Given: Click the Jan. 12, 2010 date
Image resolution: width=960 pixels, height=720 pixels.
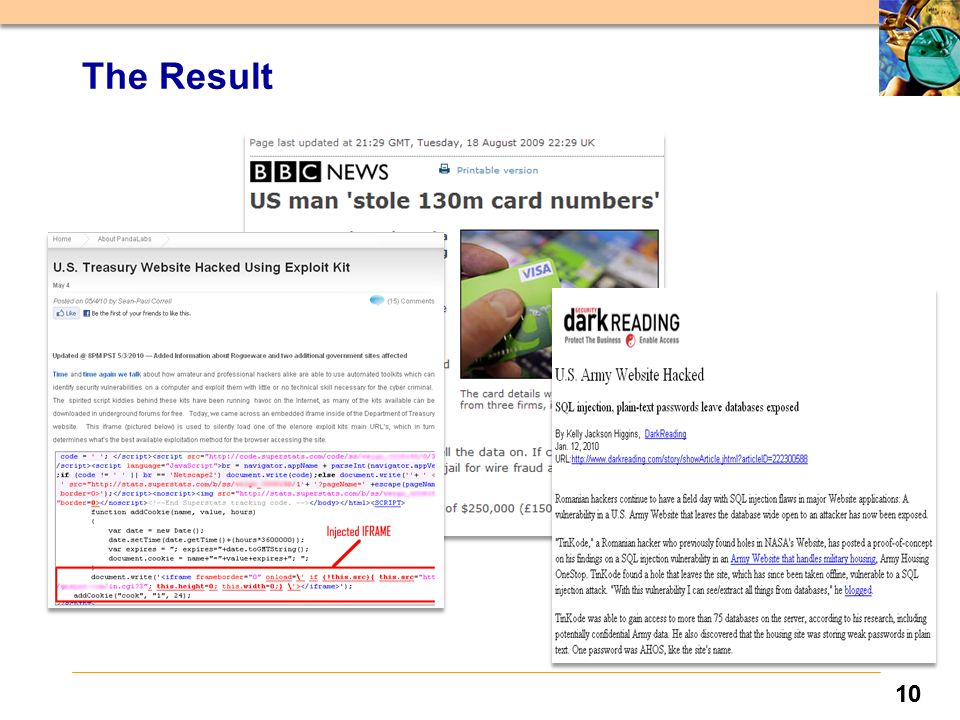Looking at the screenshot, I should [577, 446].
